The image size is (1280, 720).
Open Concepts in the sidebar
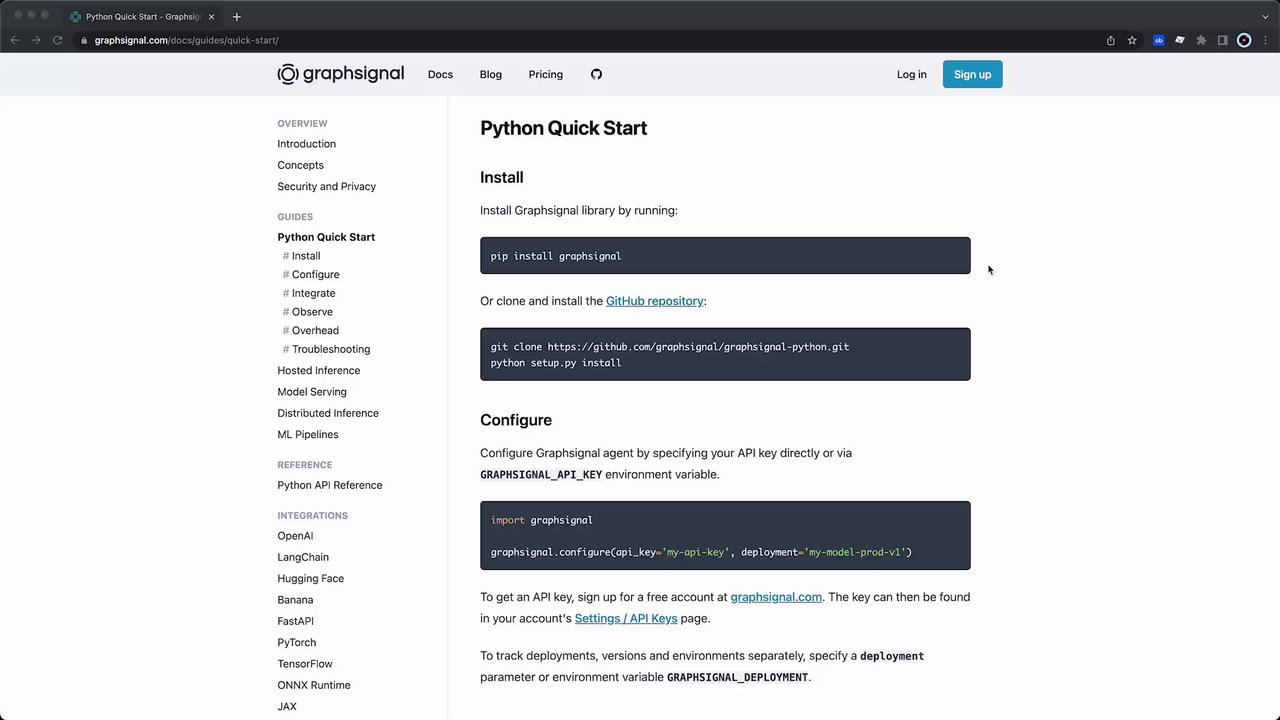(300, 165)
